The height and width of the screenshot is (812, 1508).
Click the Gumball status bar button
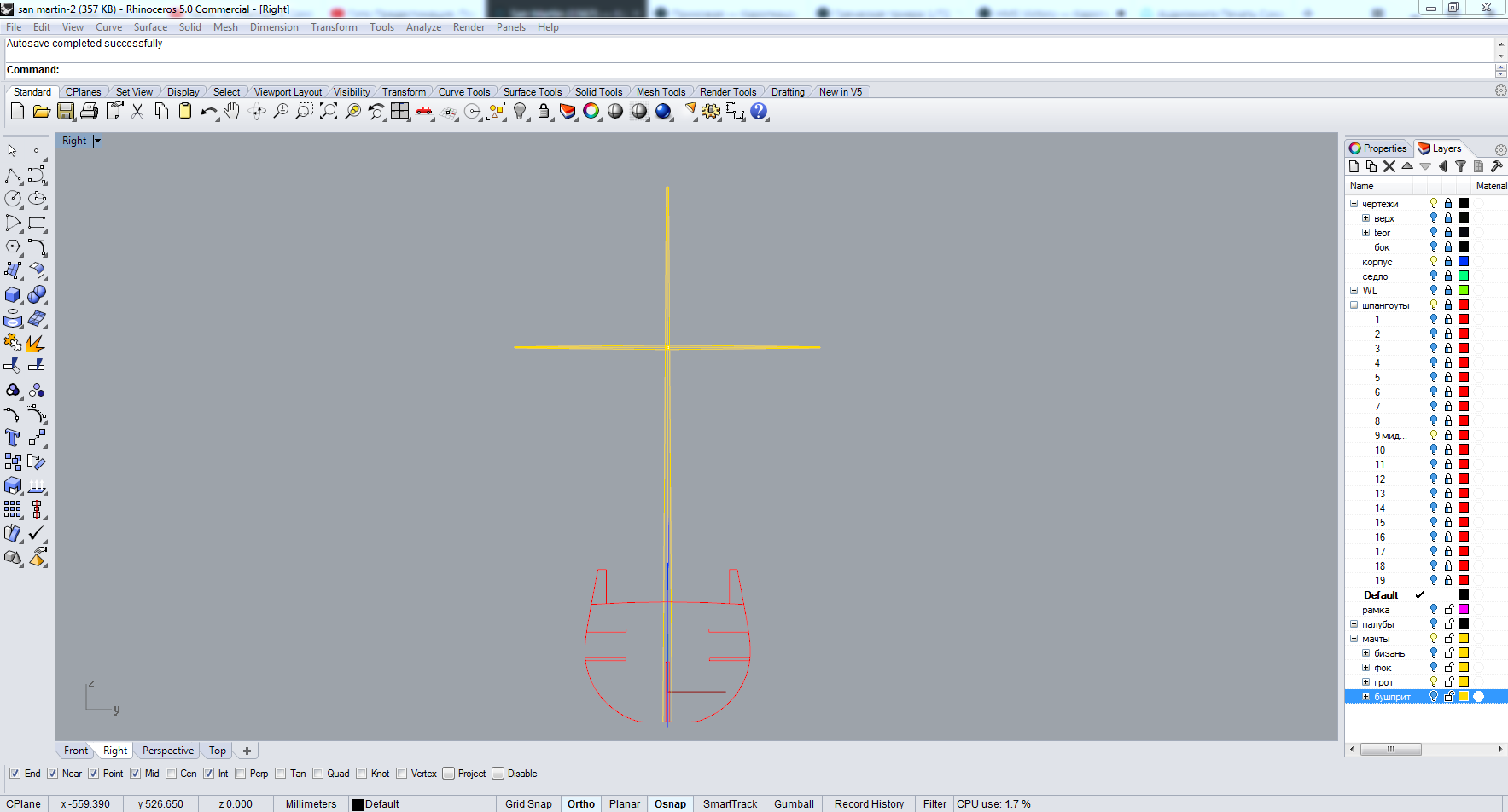[794, 803]
